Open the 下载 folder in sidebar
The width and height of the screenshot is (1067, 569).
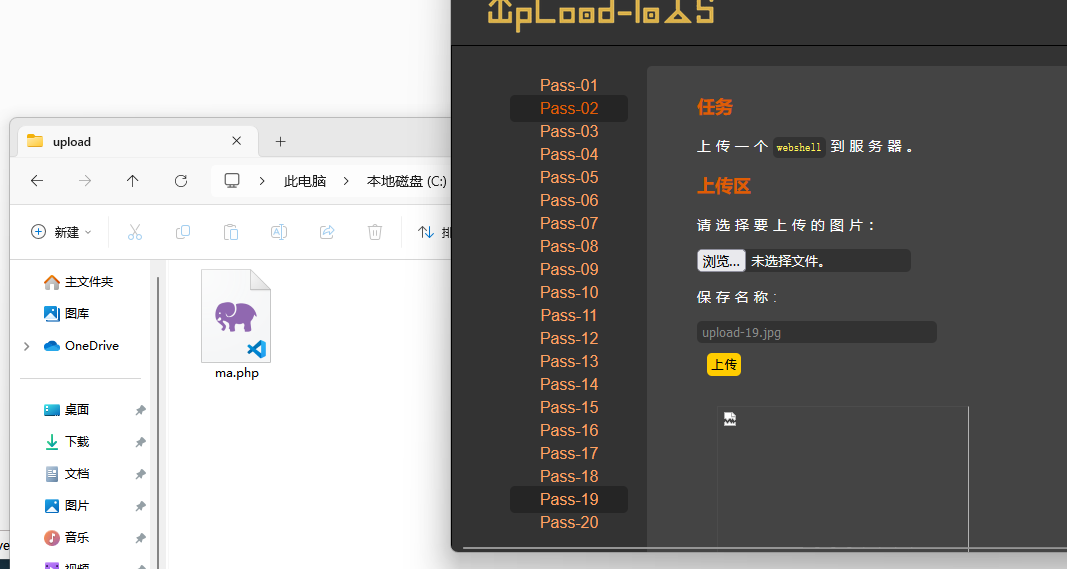tap(77, 442)
